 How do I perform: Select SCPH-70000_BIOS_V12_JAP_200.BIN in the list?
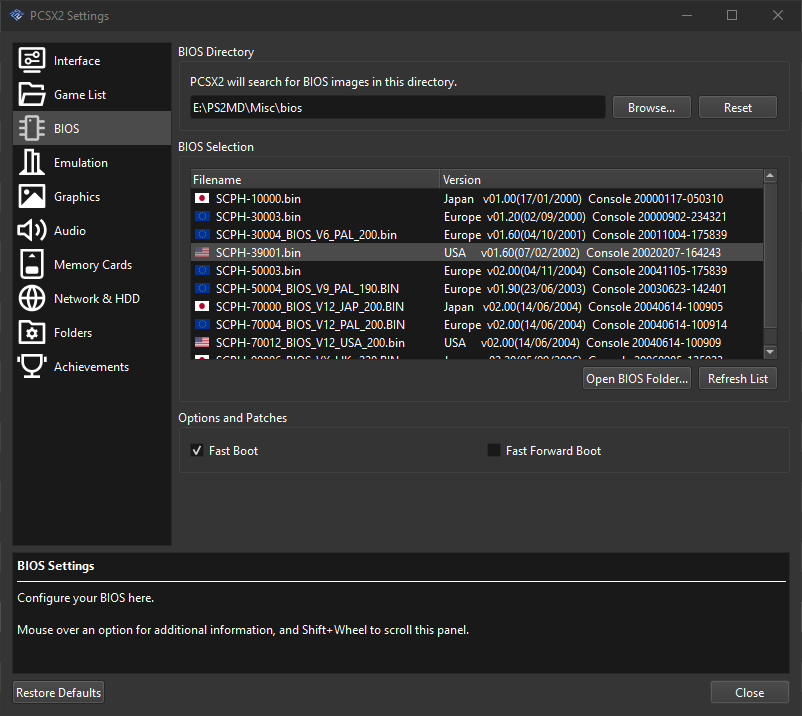point(477,306)
